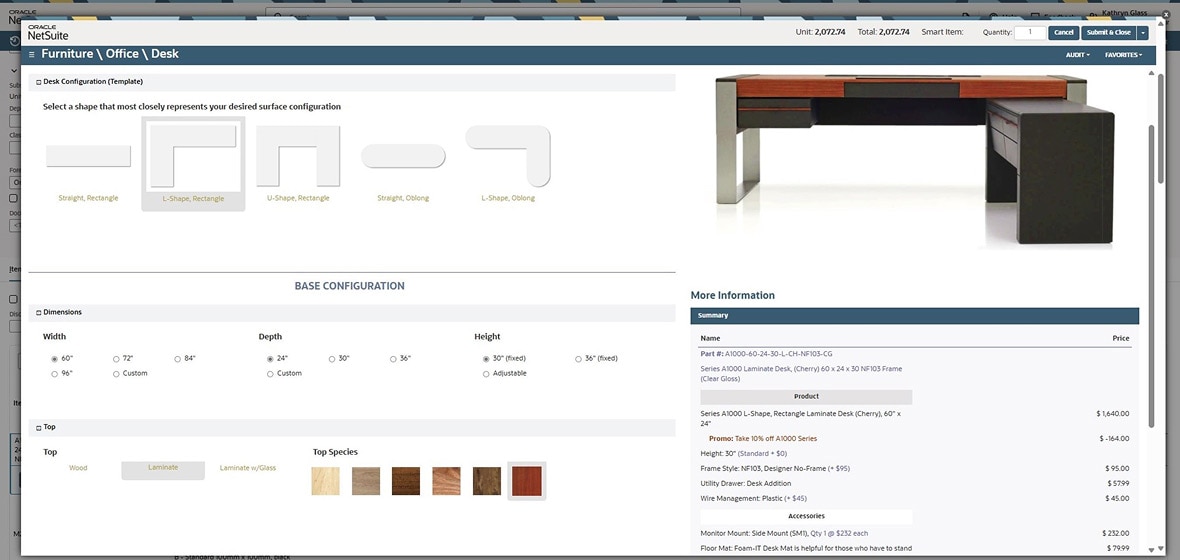Image resolution: width=1180 pixels, height=560 pixels.
Task: Choose the U-Shape, Rectangle desk shape
Action: pos(298,157)
